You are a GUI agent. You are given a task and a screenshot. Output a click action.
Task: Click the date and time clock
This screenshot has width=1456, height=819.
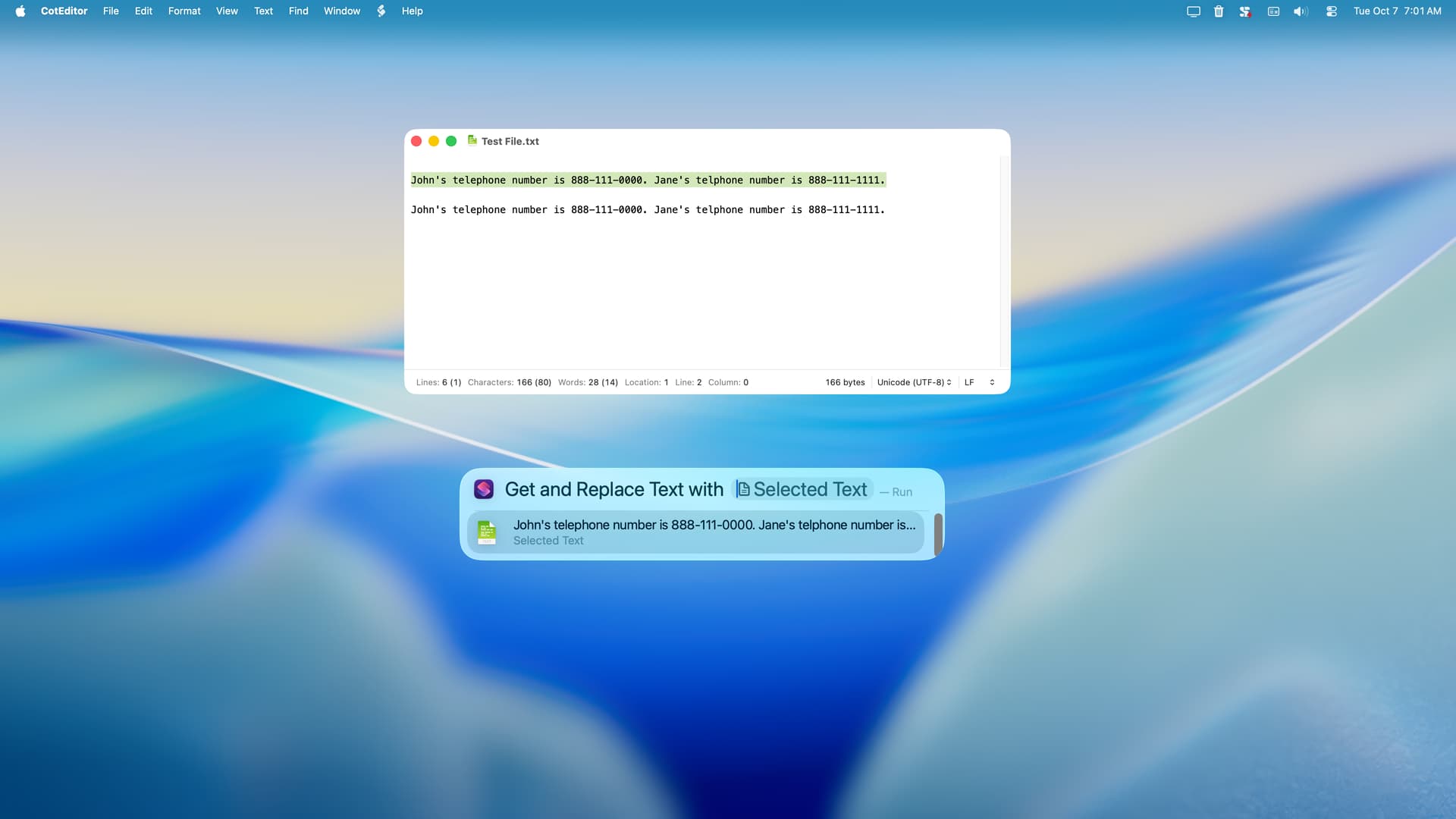pyautogui.click(x=1397, y=11)
